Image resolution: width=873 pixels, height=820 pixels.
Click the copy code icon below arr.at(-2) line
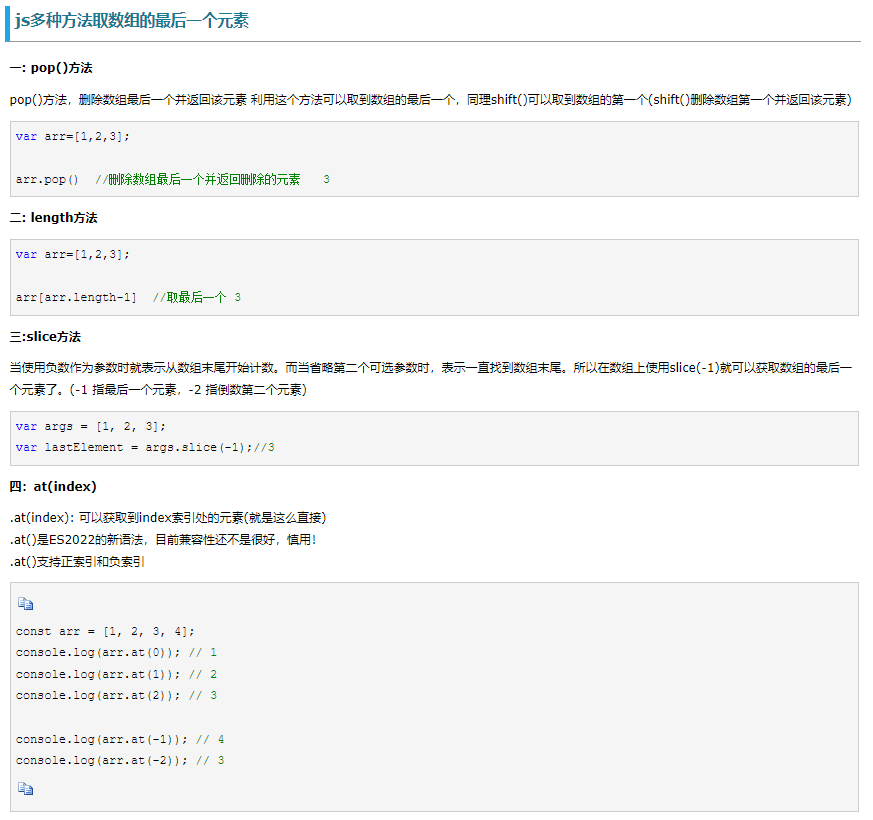point(25,788)
